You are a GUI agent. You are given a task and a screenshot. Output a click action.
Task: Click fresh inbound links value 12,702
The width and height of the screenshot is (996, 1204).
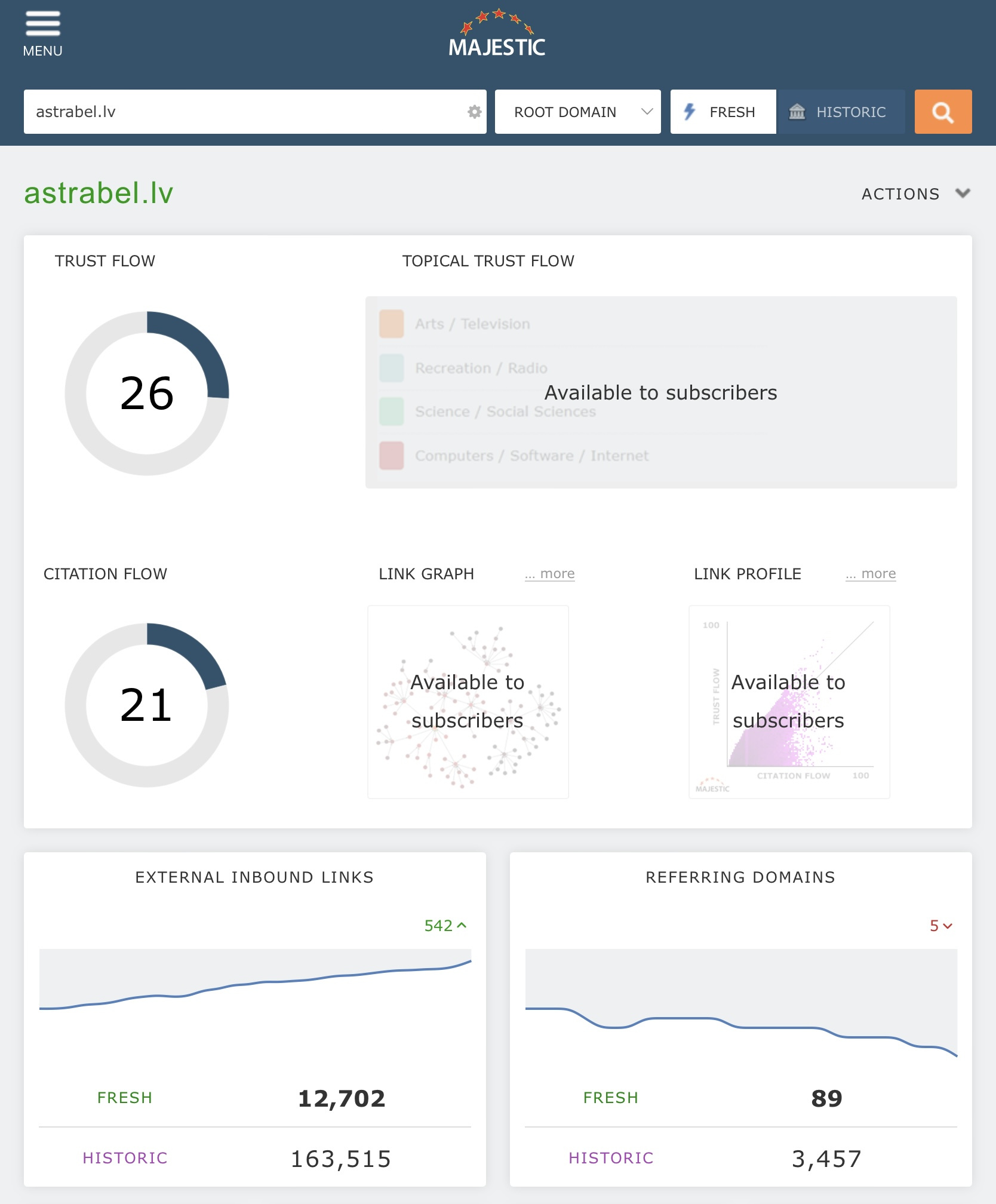pyautogui.click(x=342, y=1098)
